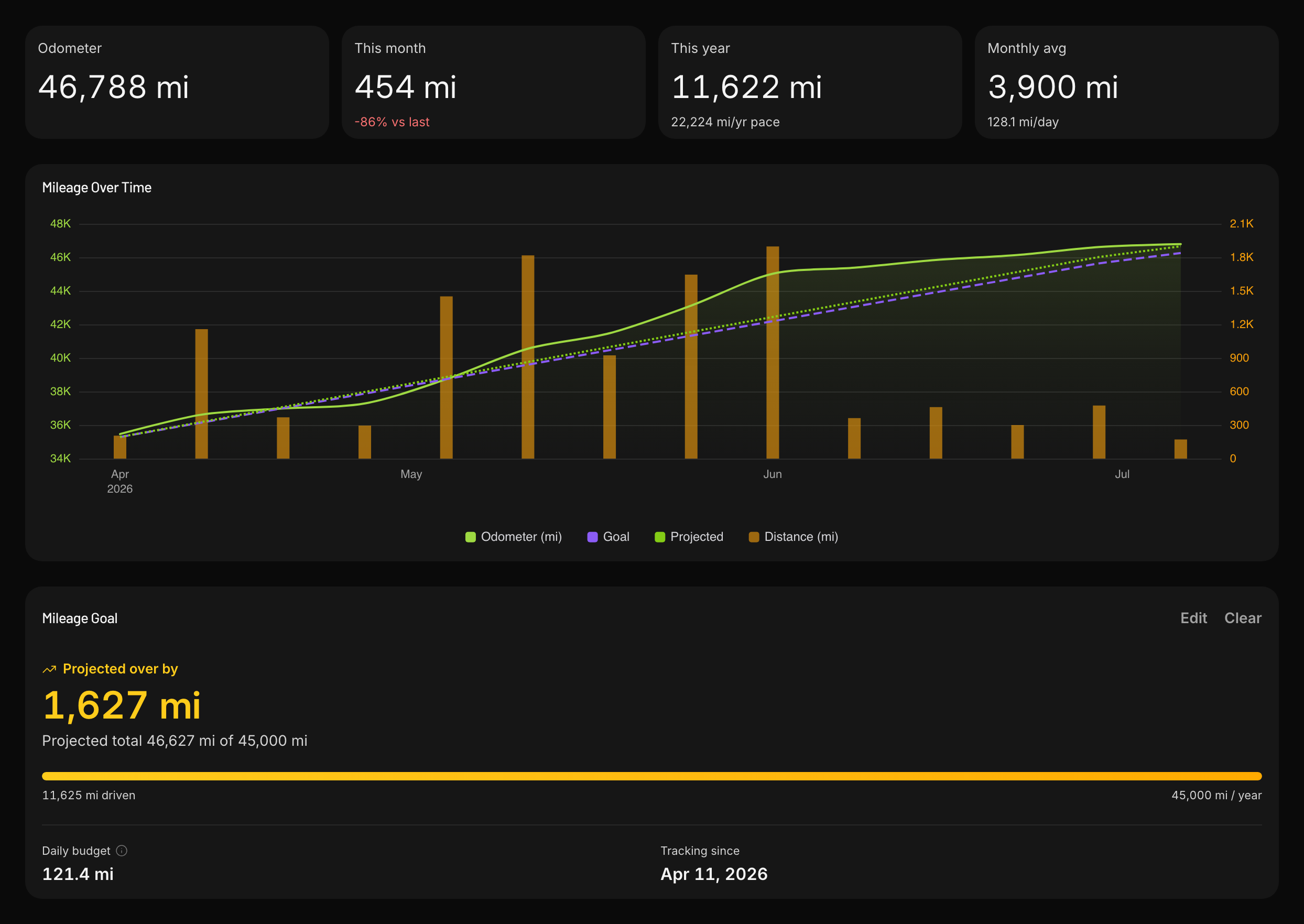Click the 128.1 mi/day text

(1023, 122)
